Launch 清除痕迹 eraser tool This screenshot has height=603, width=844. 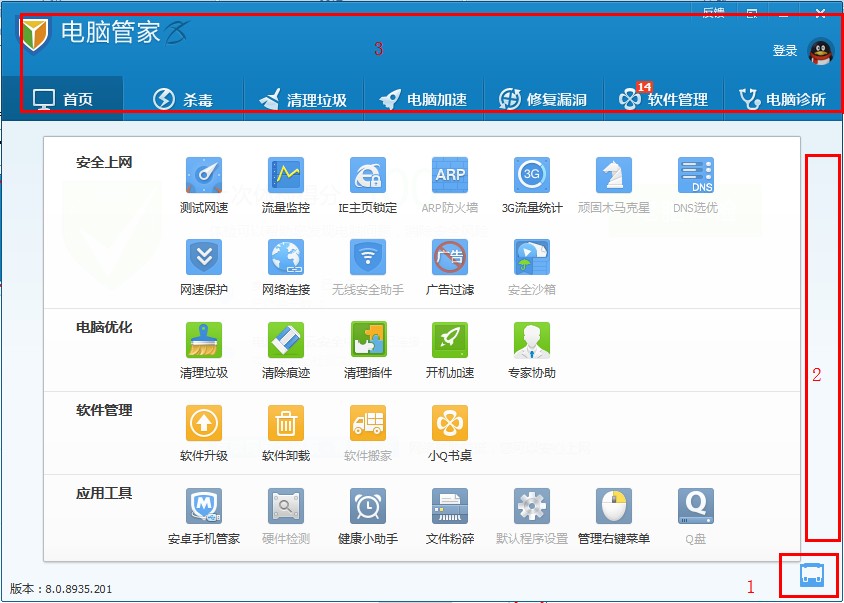[286, 350]
